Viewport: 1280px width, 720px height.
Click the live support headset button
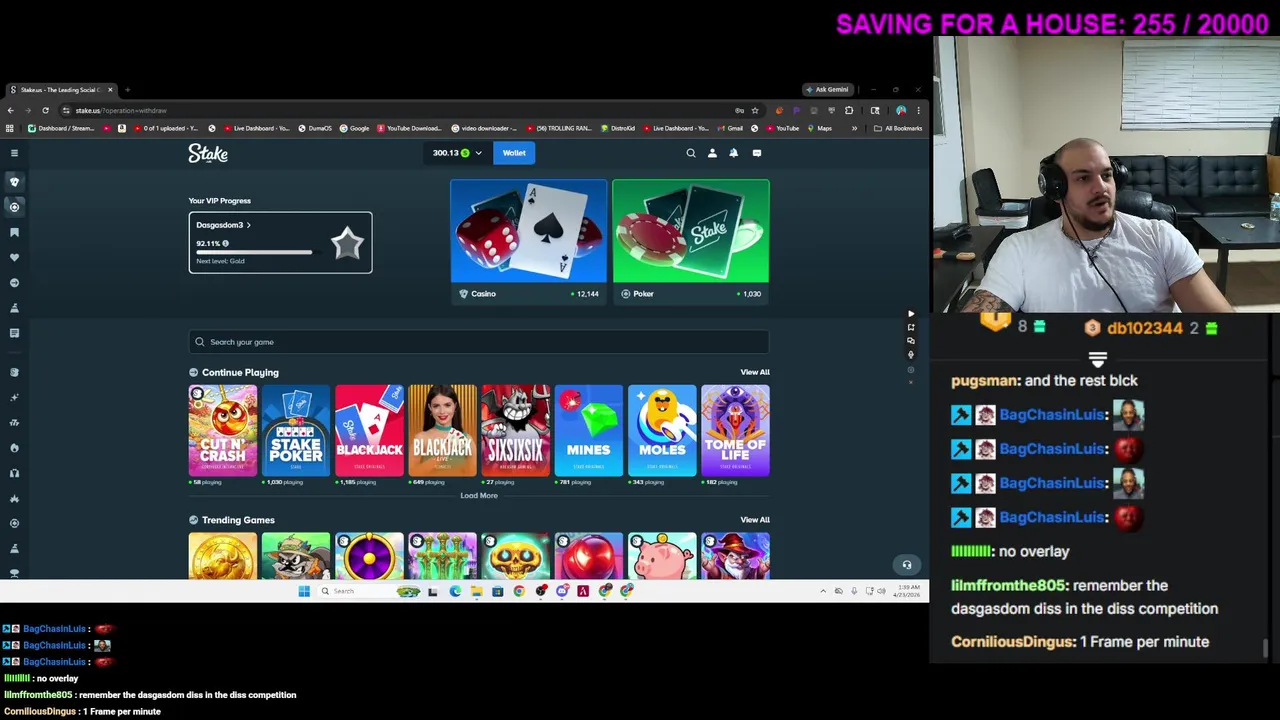coord(907,565)
